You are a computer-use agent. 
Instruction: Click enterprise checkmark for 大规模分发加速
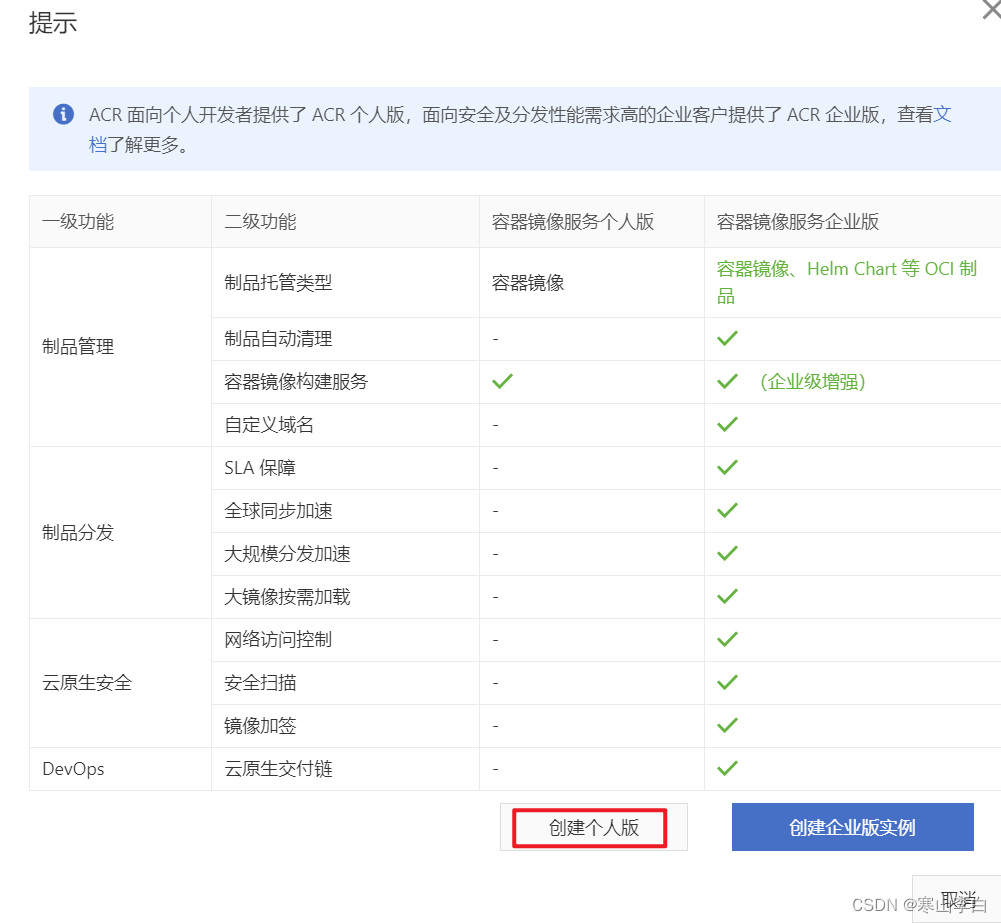[x=727, y=553]
